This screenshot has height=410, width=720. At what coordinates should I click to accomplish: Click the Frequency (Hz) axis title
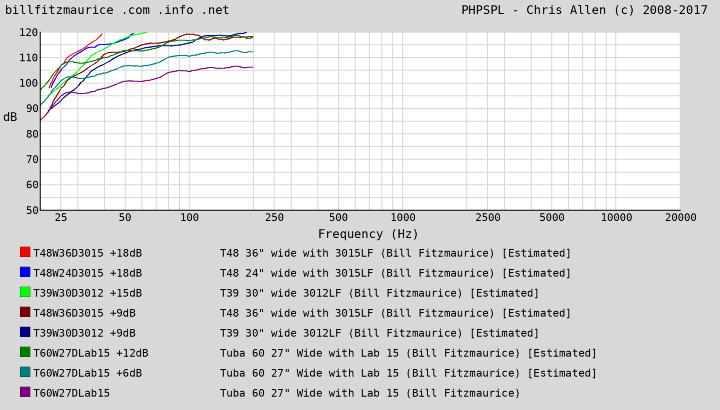click(x=368, y=234)
